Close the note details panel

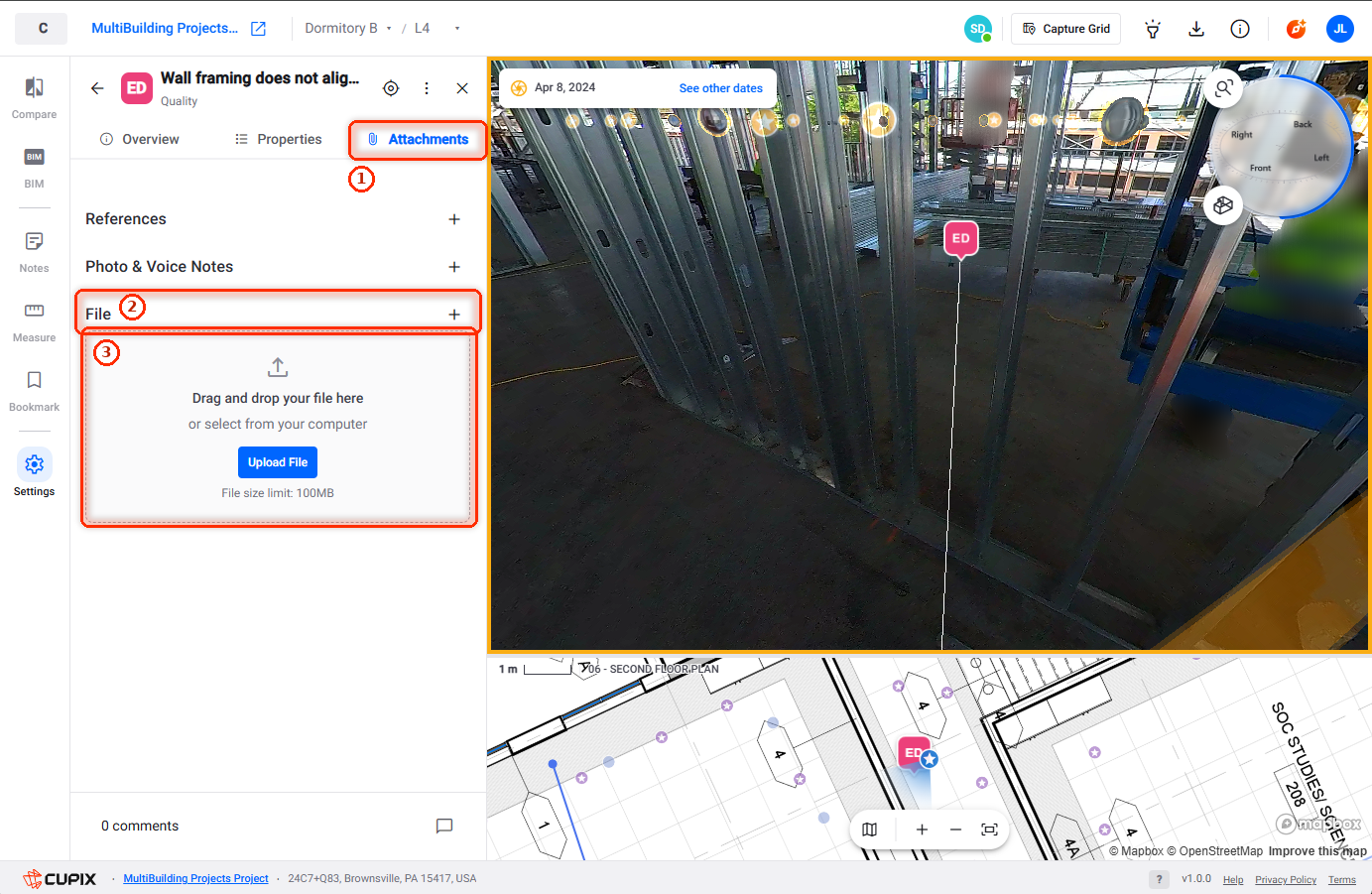(462, 88)
